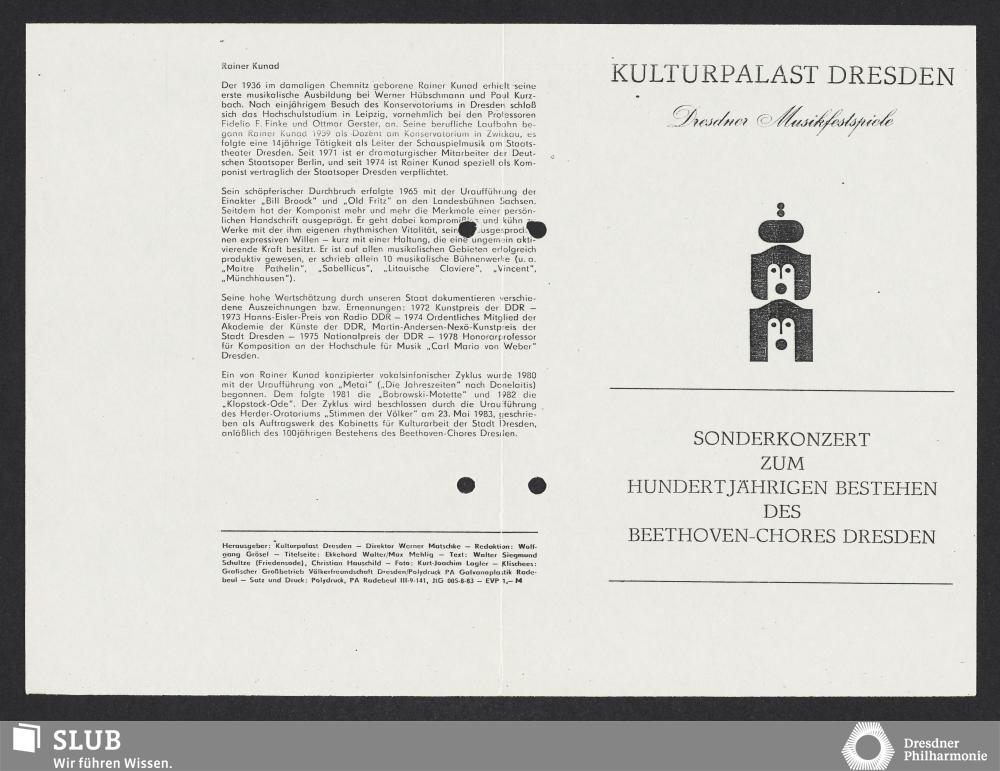Click the paragraph starting 'Ein von Rainer Kunad'
Viewport: 1000px width, 771px height.
[379, 403]
